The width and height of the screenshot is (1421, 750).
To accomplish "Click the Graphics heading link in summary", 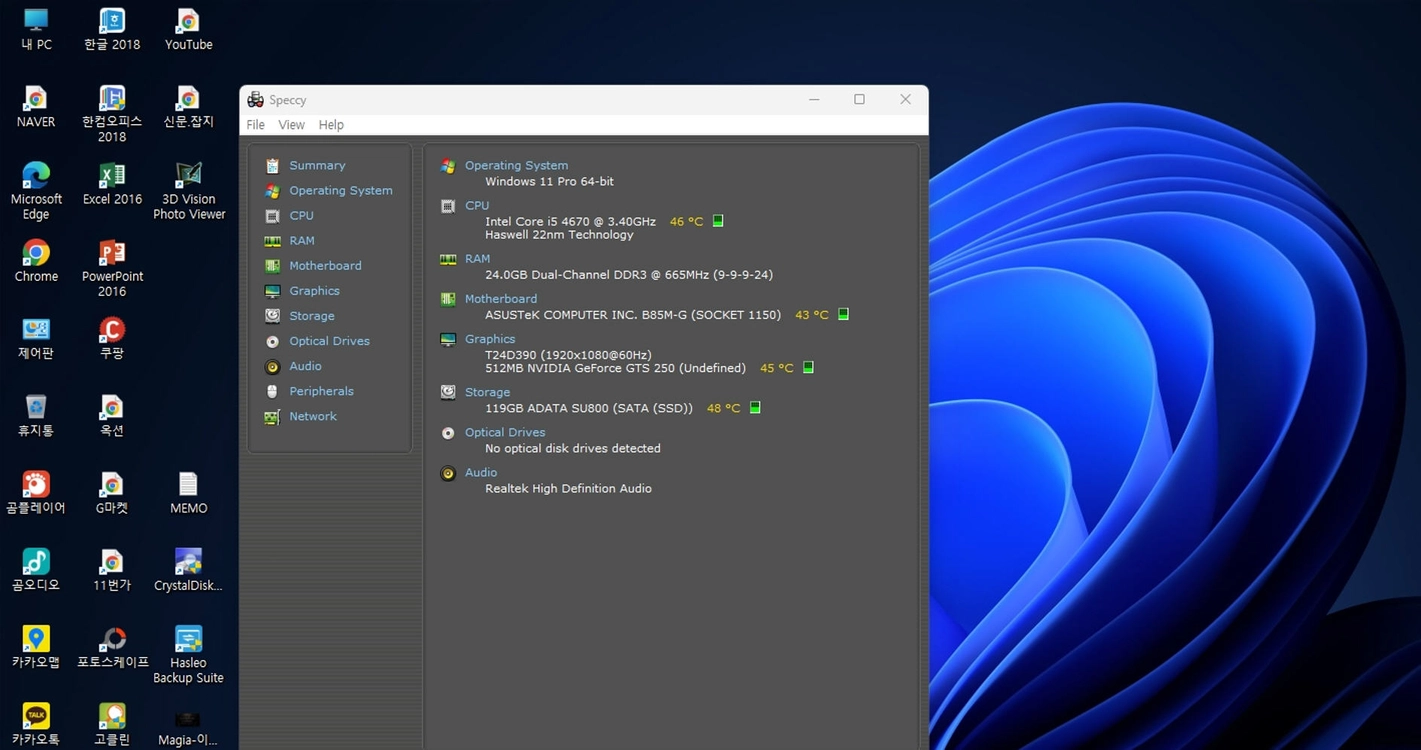I will click(x=490, y=339).
